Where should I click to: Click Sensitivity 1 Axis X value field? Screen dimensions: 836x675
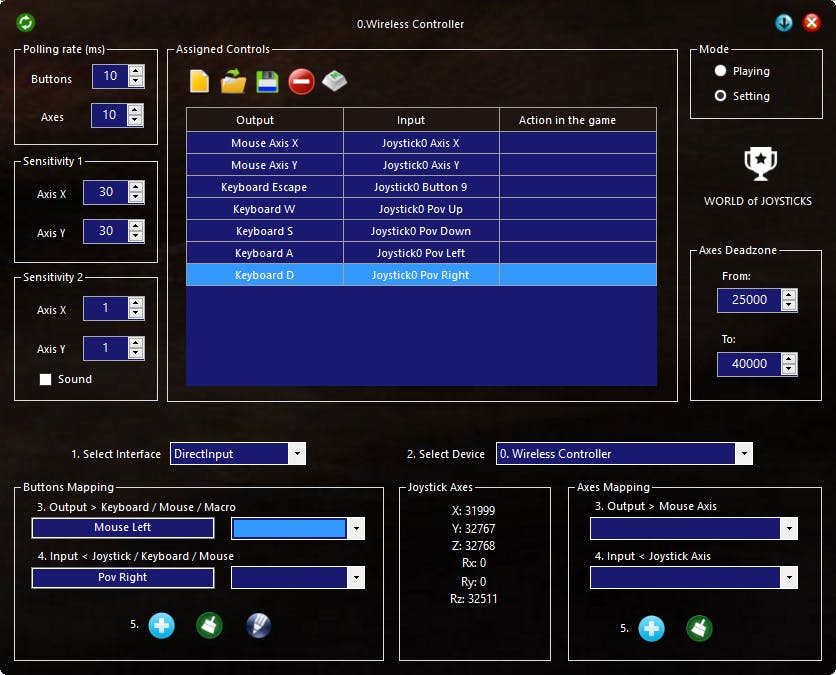(x=106, y=192)
